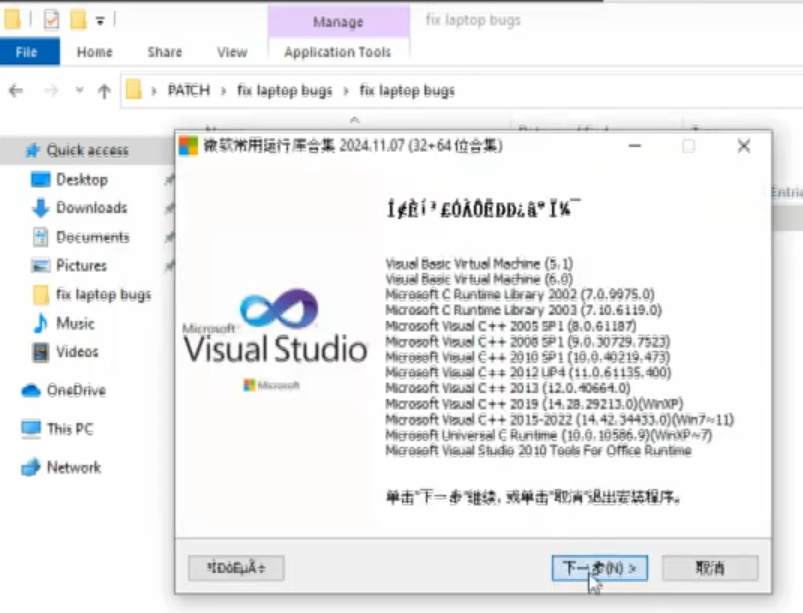Viewport: 803px width, 613px height.
Task: Open 'fix laptop bugs' folder in sidebar
Action: (x=103, y=294)
